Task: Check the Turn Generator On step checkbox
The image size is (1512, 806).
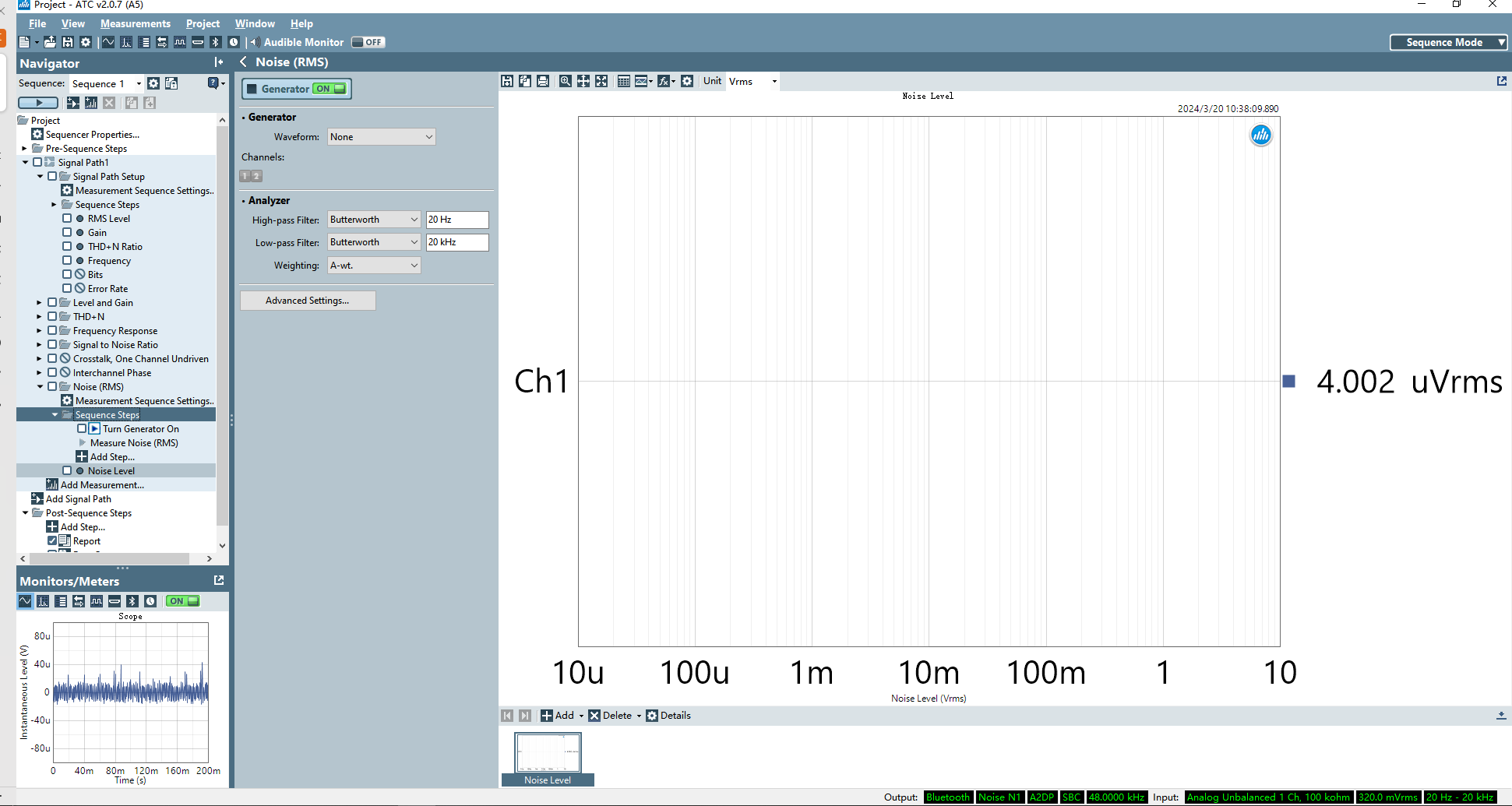Action: (x=82, y=429)
